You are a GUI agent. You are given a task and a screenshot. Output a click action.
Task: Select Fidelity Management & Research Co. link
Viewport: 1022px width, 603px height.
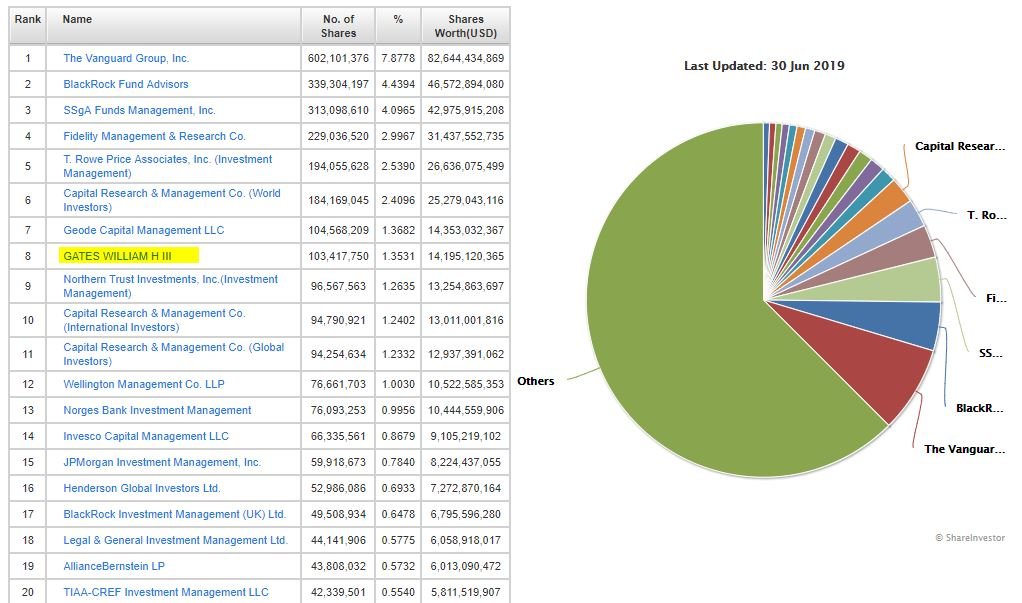pos(154,136)
